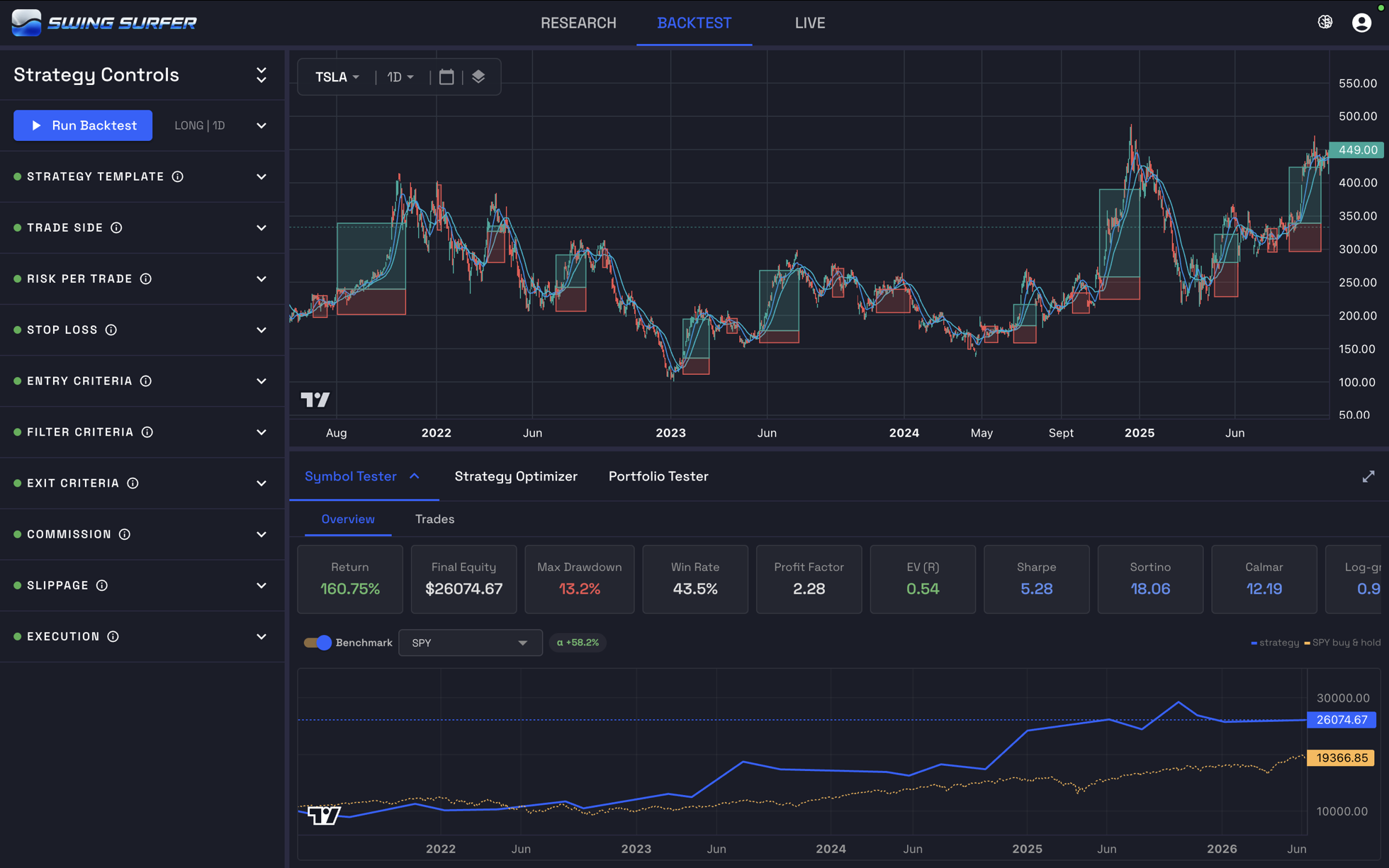This screenshot has width=1389, height=868.
Task: Click the SPY buy & hold legend entry
Action: [x=1342, y=643]
